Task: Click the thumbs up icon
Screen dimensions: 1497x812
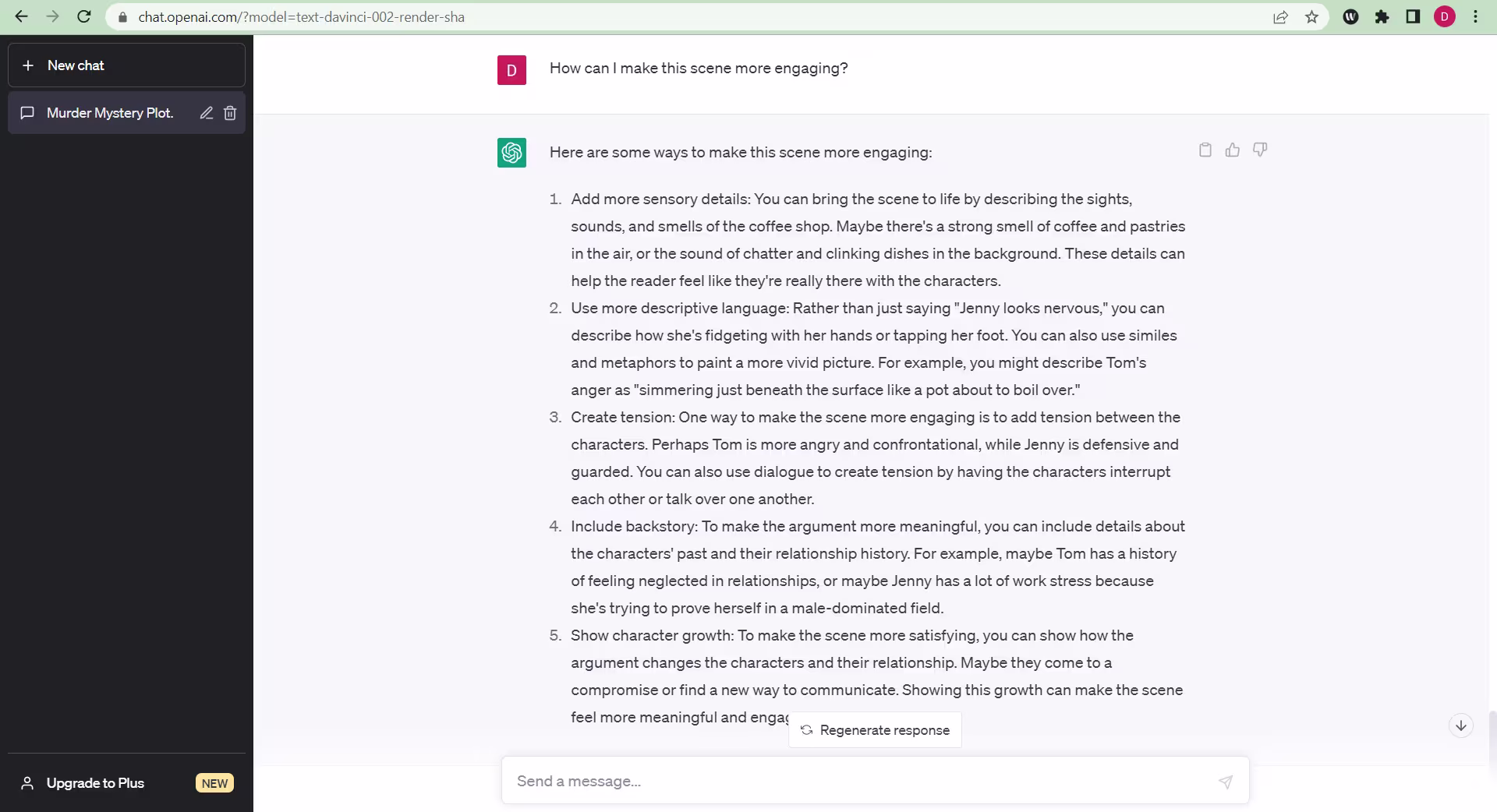Action: [1232, 150]
